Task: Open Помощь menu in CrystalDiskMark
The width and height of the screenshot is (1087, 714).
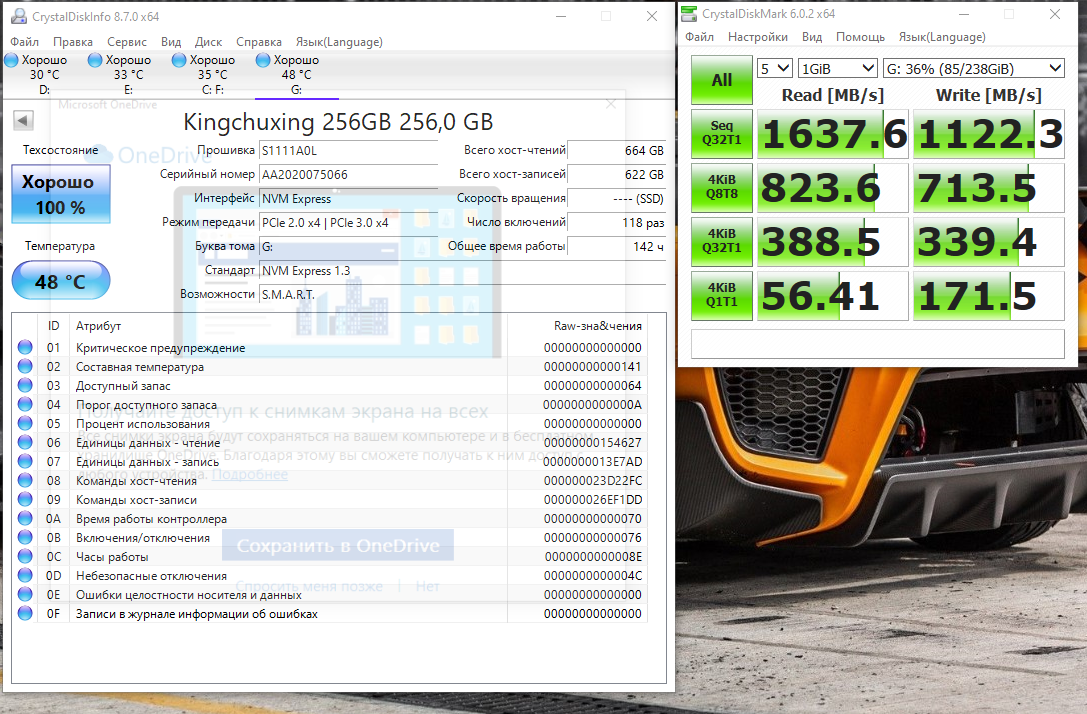Action: coord(860,37)
